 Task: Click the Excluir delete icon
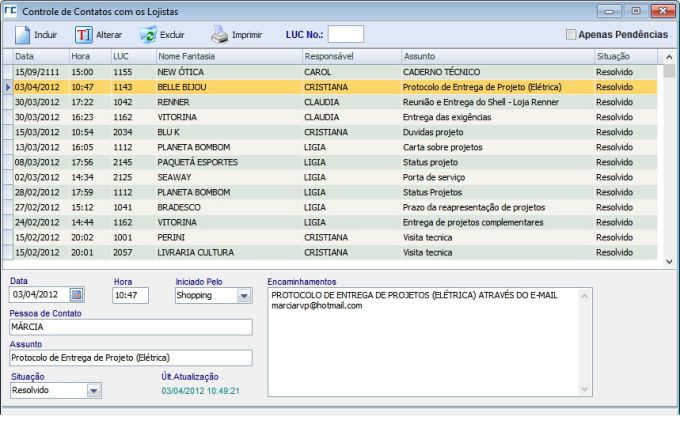148,35
